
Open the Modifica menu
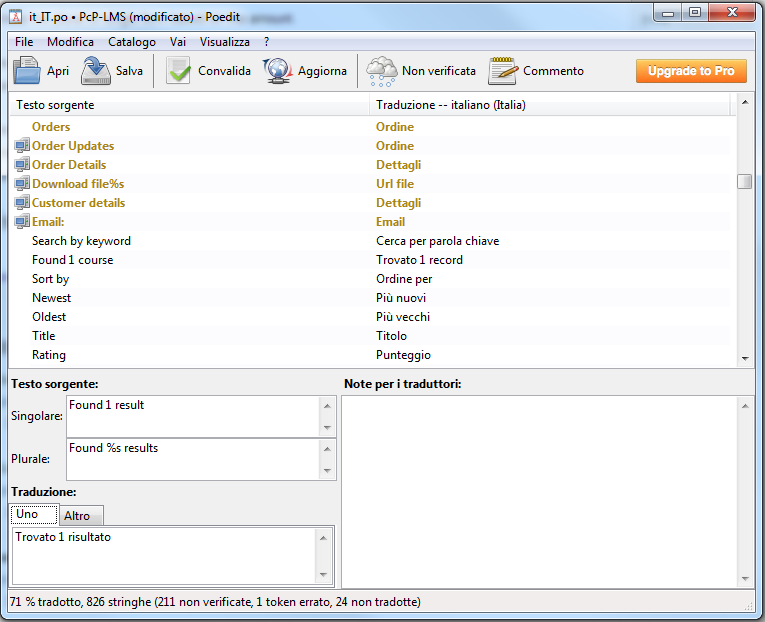pos(70,42)
